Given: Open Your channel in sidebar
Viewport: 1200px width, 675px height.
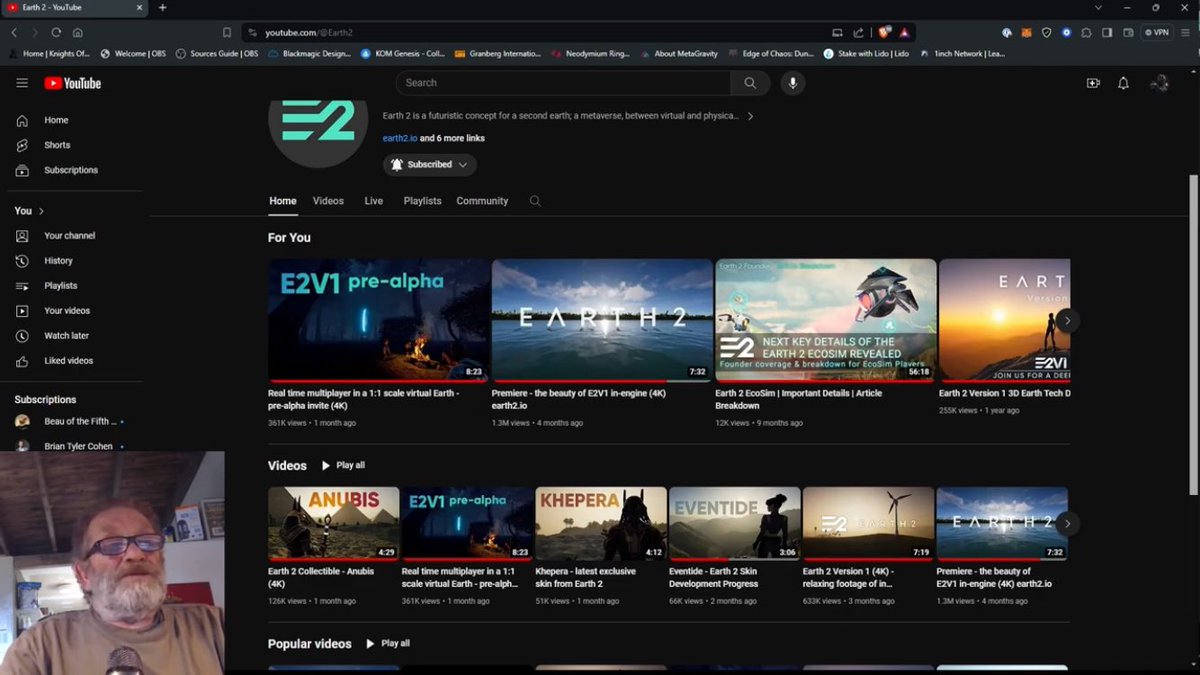Looking at the screenshot, I should pos(71,236).
